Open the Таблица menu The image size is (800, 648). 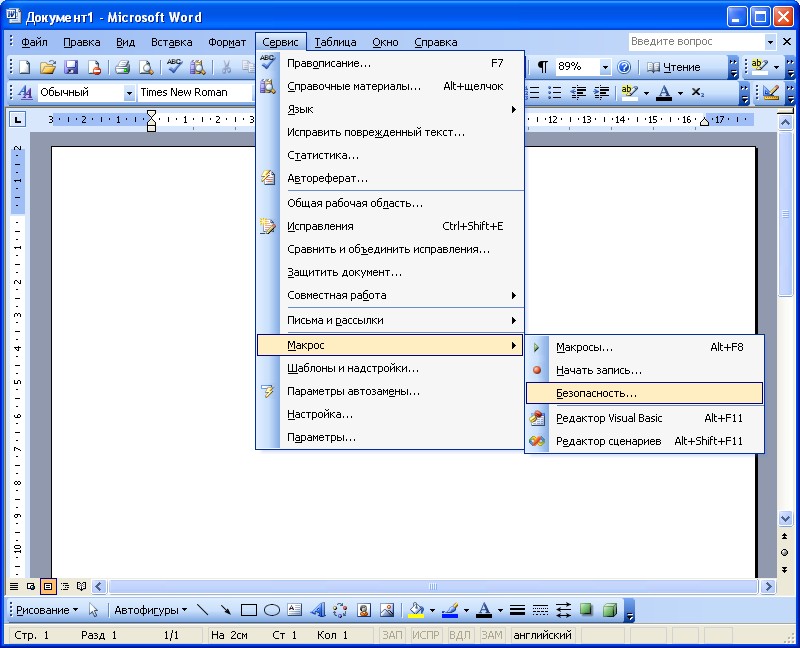(335, 42)
